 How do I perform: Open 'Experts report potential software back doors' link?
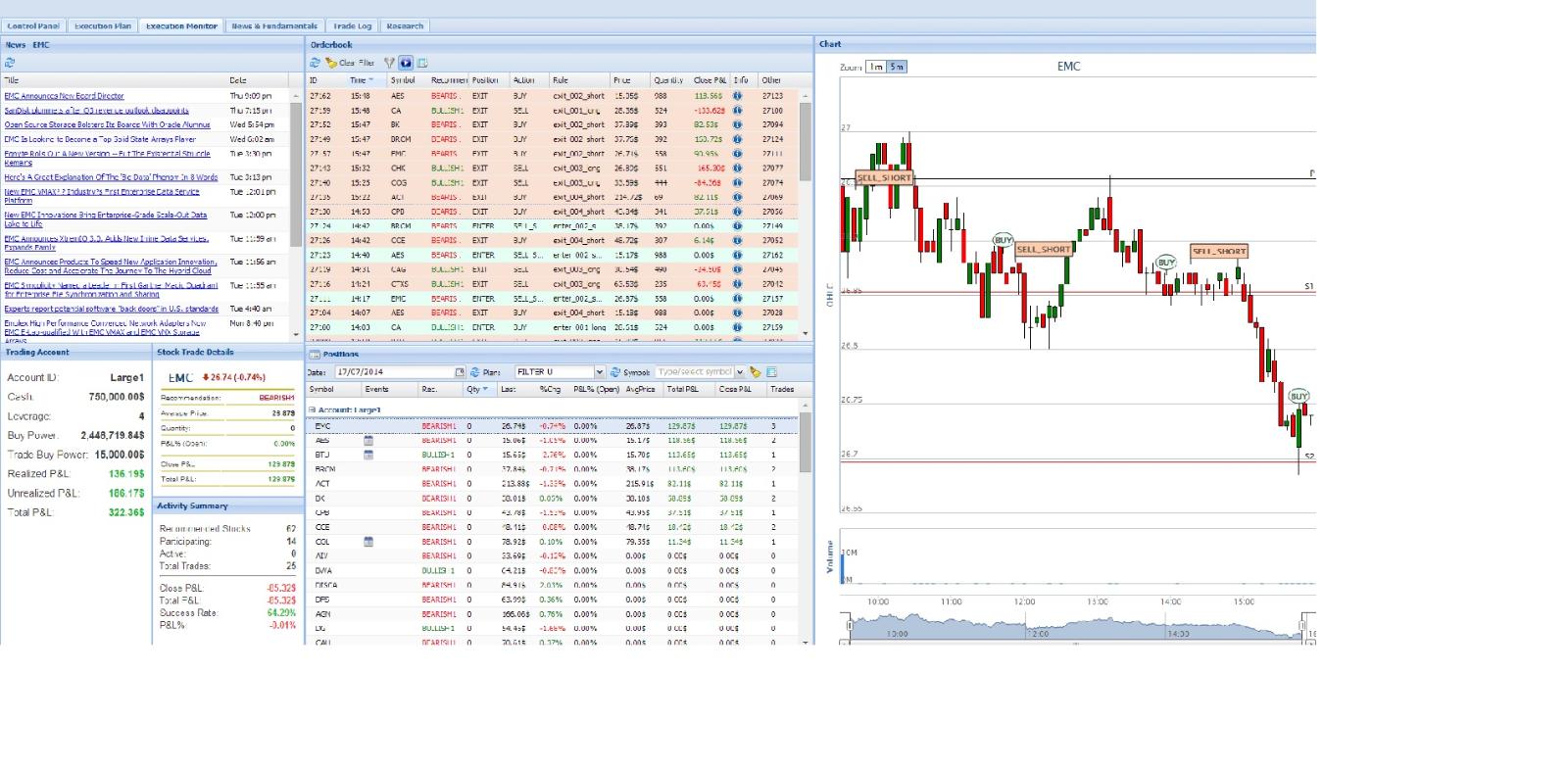coord(112,309)
